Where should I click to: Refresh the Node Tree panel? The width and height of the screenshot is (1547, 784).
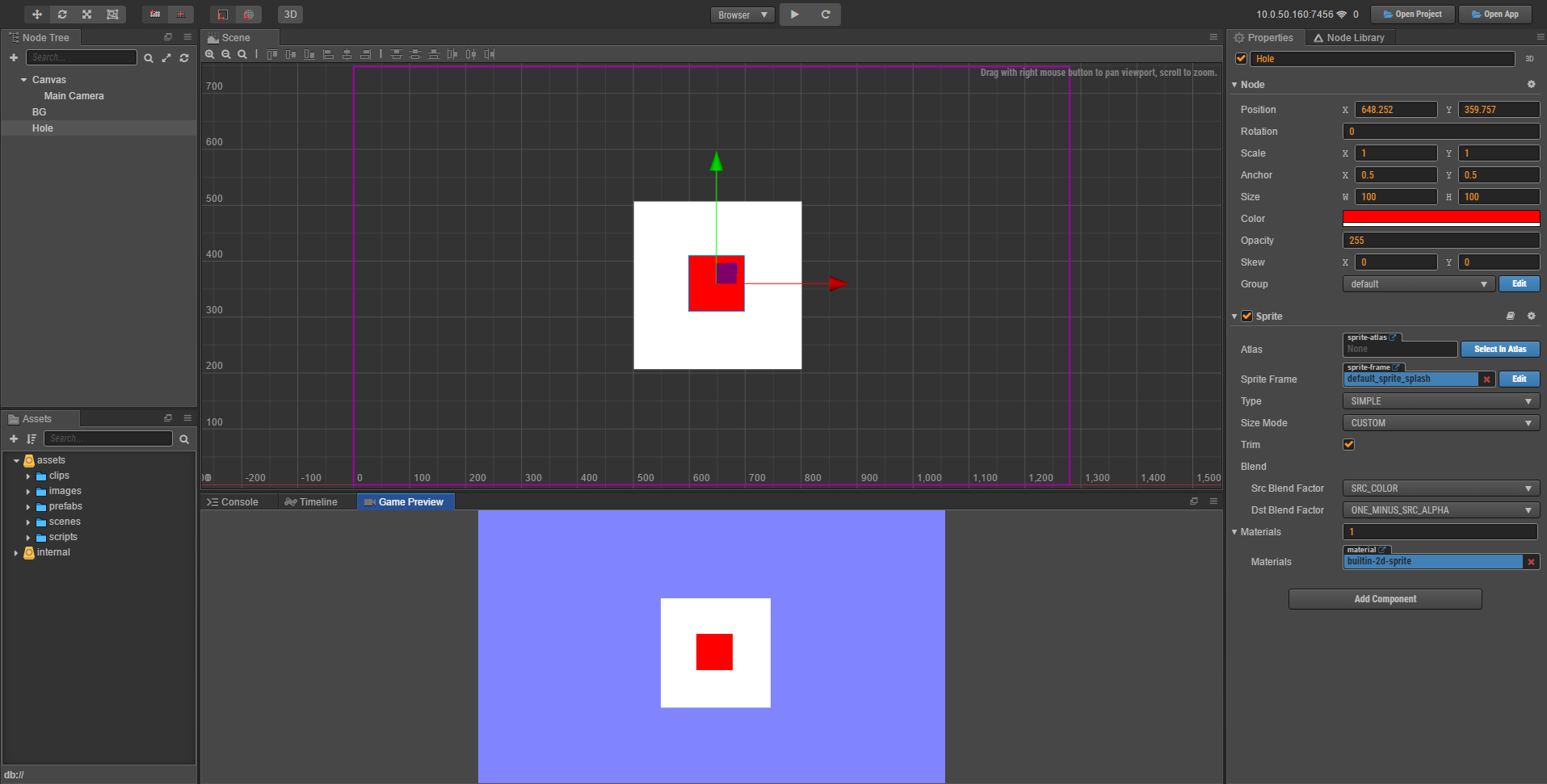click(x=184, y=58)
